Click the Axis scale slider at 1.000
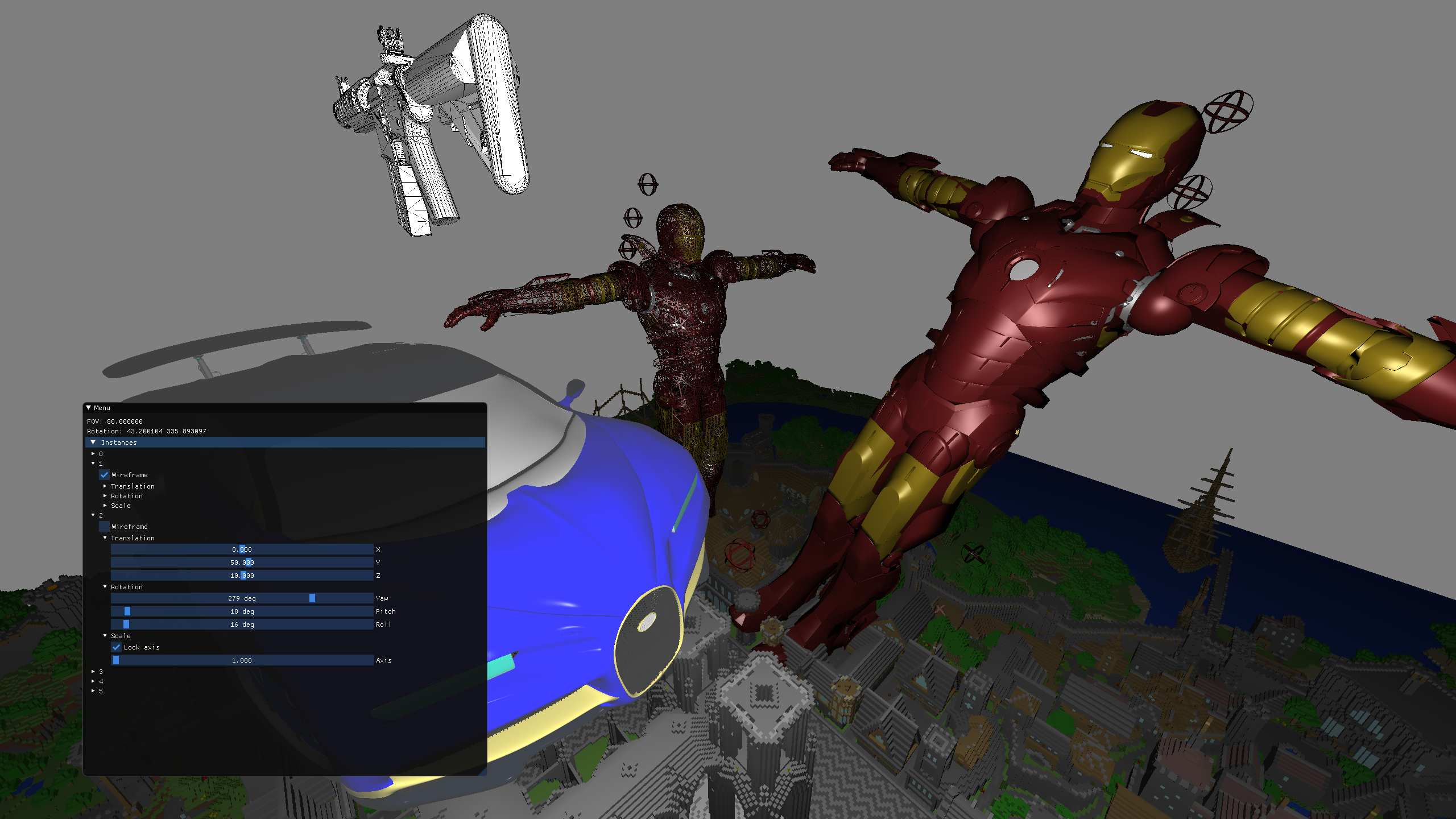This screenshot has height=819, width=1456. (x=242, y=660)
